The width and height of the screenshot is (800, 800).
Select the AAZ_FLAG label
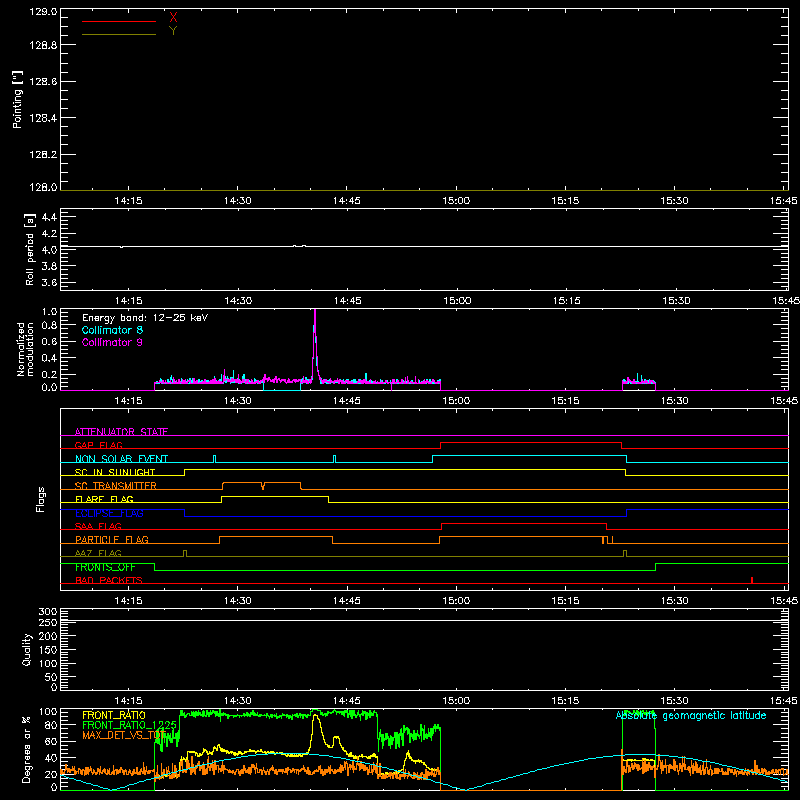point(98,553)
